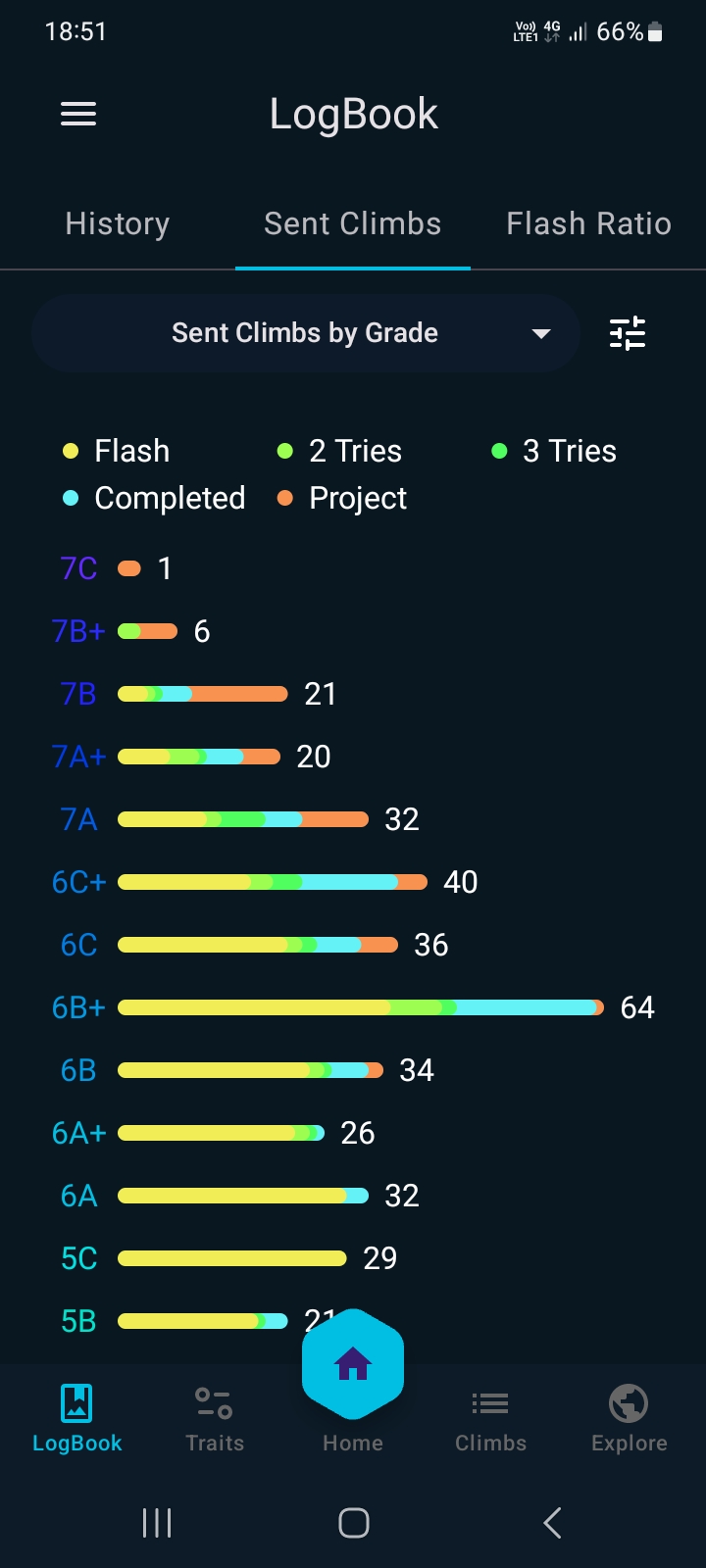The height and width of the screenshot is (1568, 706).
Task: Click the dropdown arrow next to chart title
Action: pos(541,333)
